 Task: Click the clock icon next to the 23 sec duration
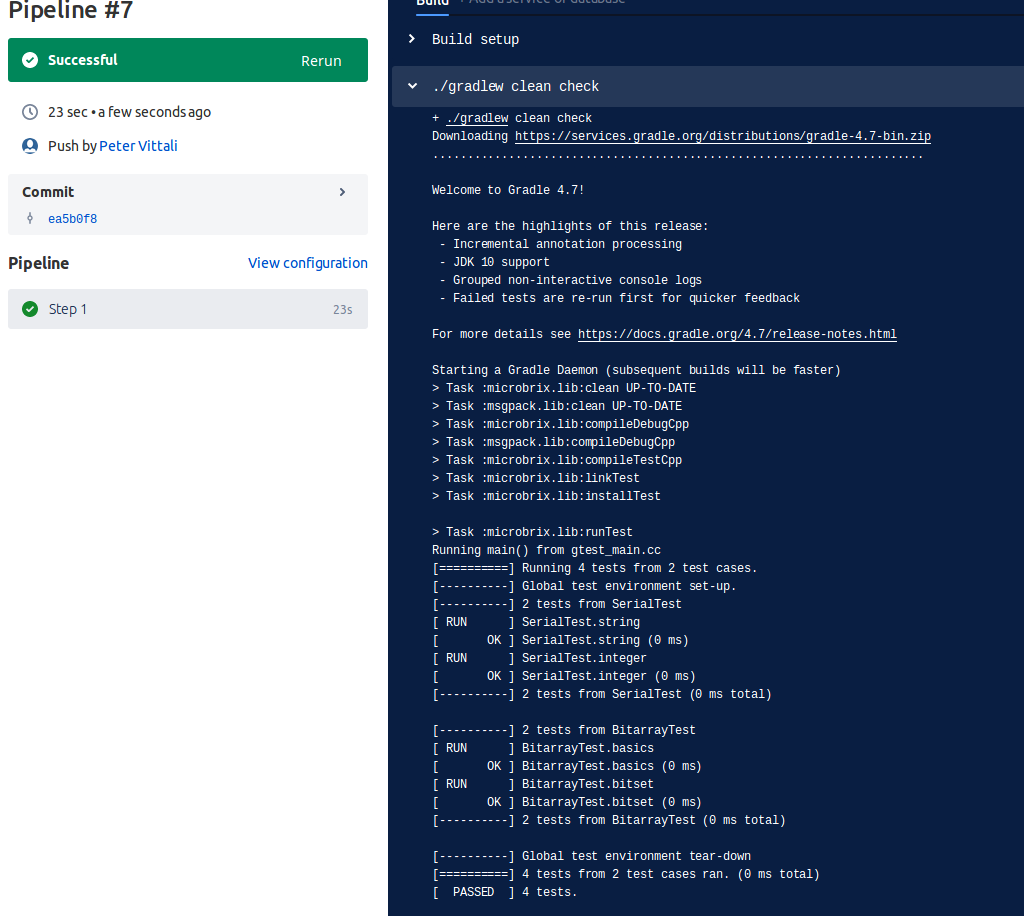[x=29, y=111]
